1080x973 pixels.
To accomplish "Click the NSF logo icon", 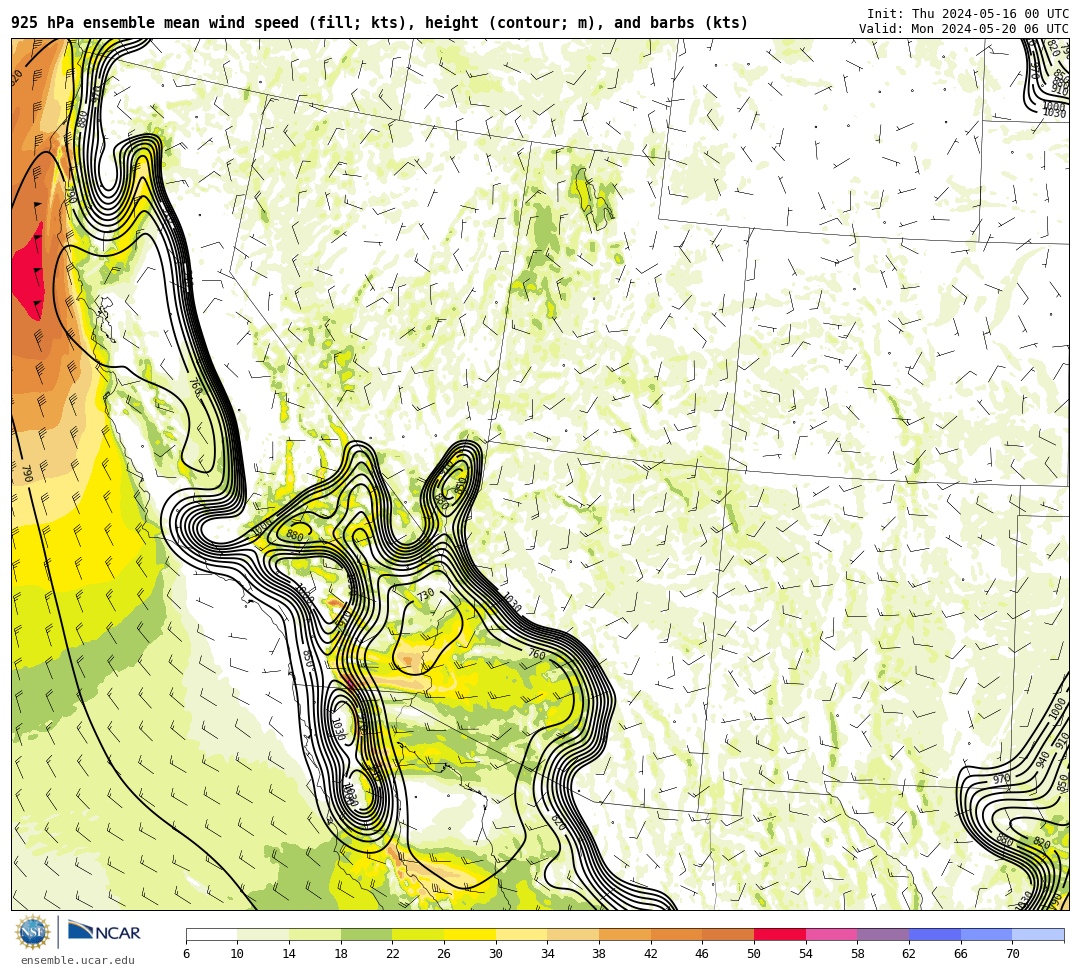I will [x=33, y=932].
